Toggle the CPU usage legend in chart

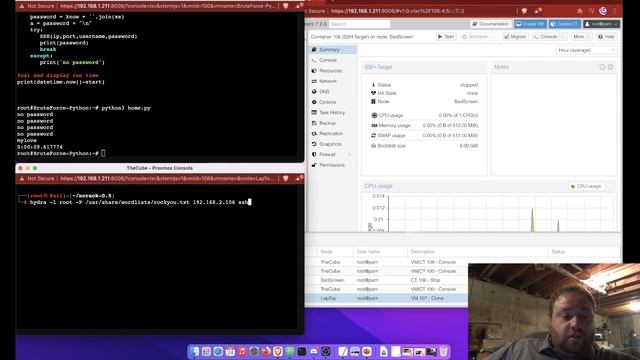coord(586,186)
